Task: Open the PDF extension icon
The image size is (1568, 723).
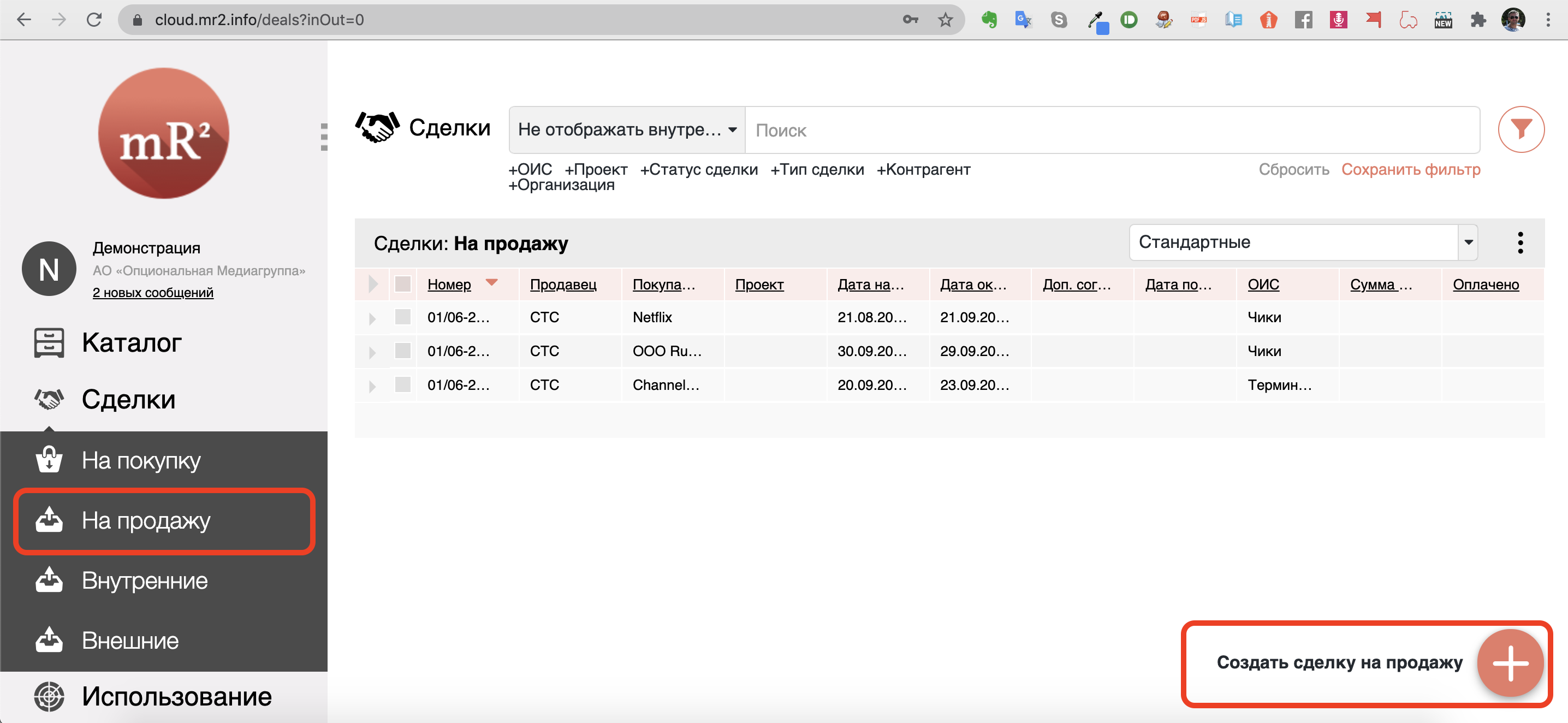Action: [x=1198, y=20]
